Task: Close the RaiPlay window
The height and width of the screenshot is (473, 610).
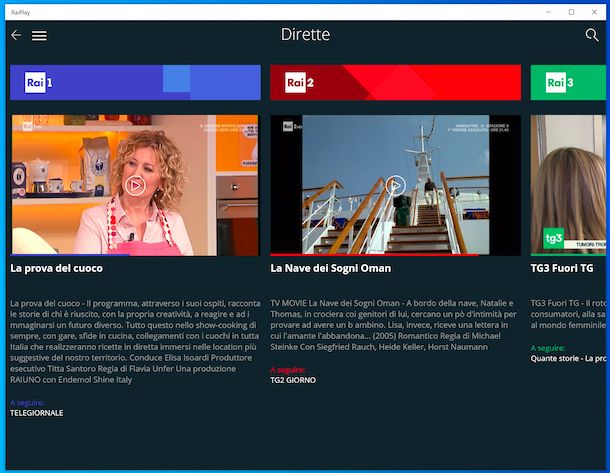Action: pos(594,12)
